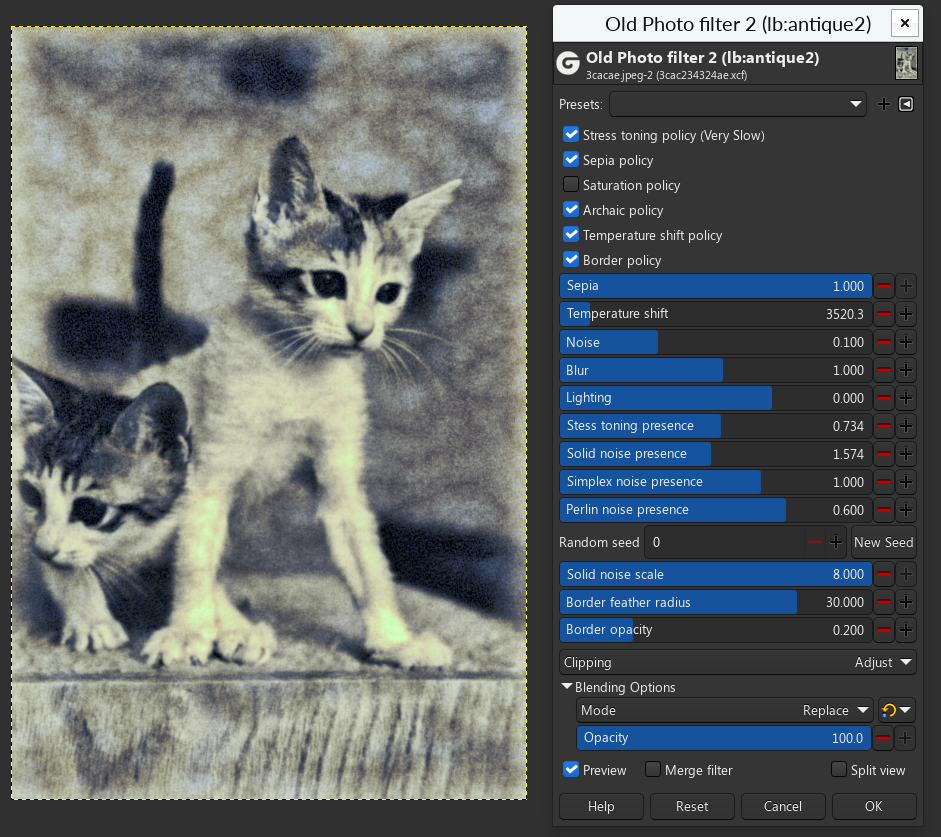The image size is (941, 837).
Task: Cancel the Old Photo filter dialog
Action: tap(783, 806)
